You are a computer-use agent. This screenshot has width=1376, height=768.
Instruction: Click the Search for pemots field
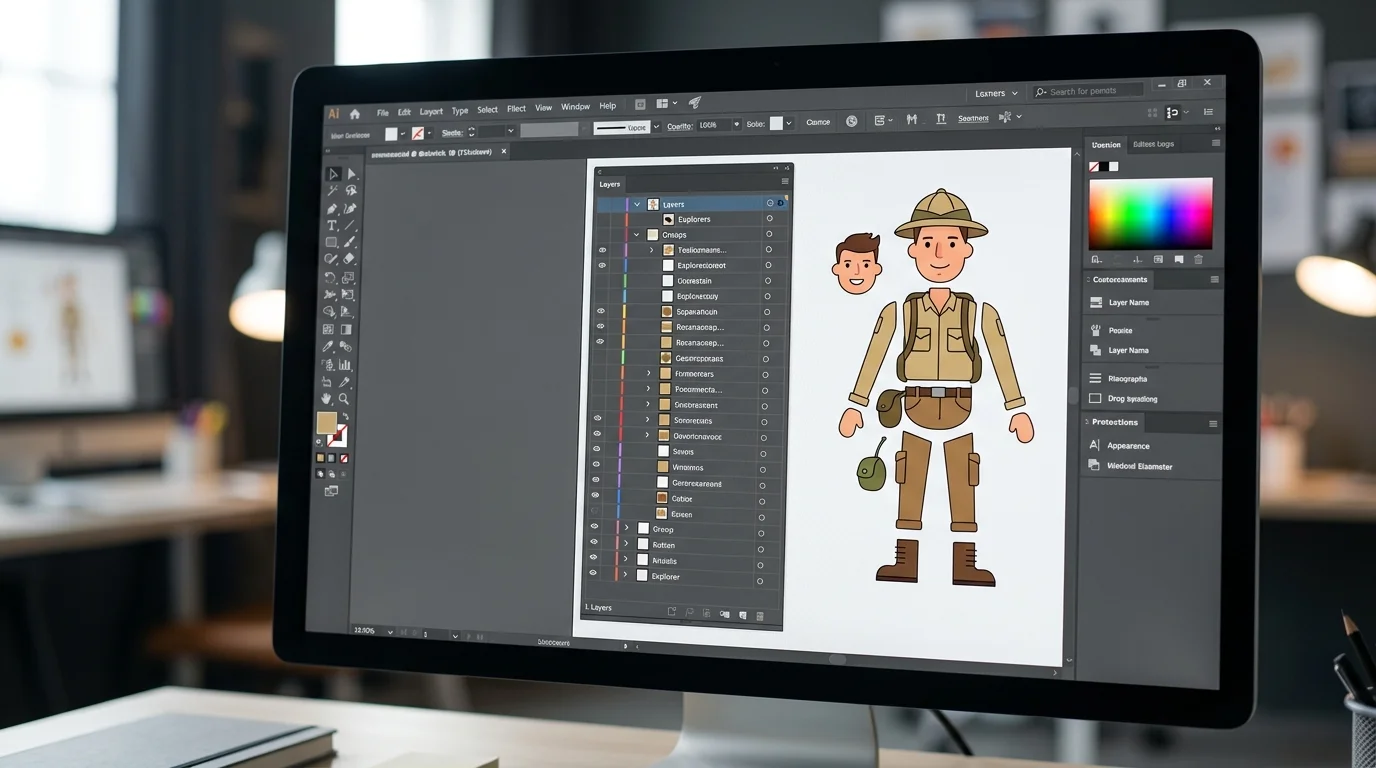1088,91
